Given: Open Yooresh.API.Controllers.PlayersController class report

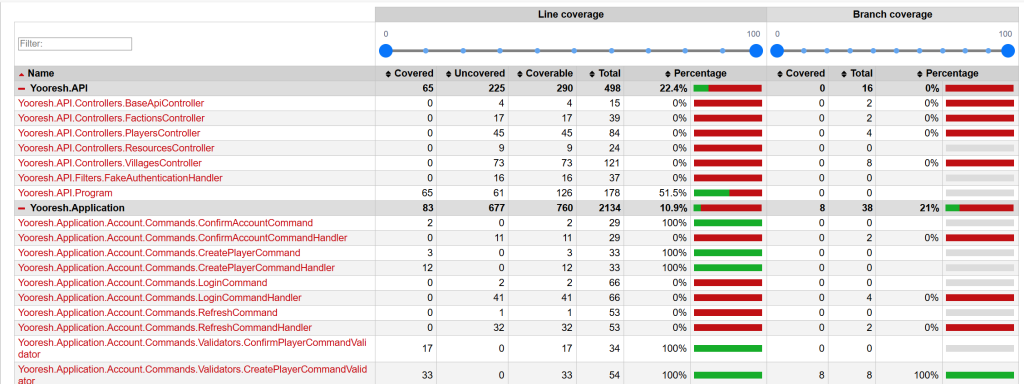Looking at the screenshot, I should point(110,133).
